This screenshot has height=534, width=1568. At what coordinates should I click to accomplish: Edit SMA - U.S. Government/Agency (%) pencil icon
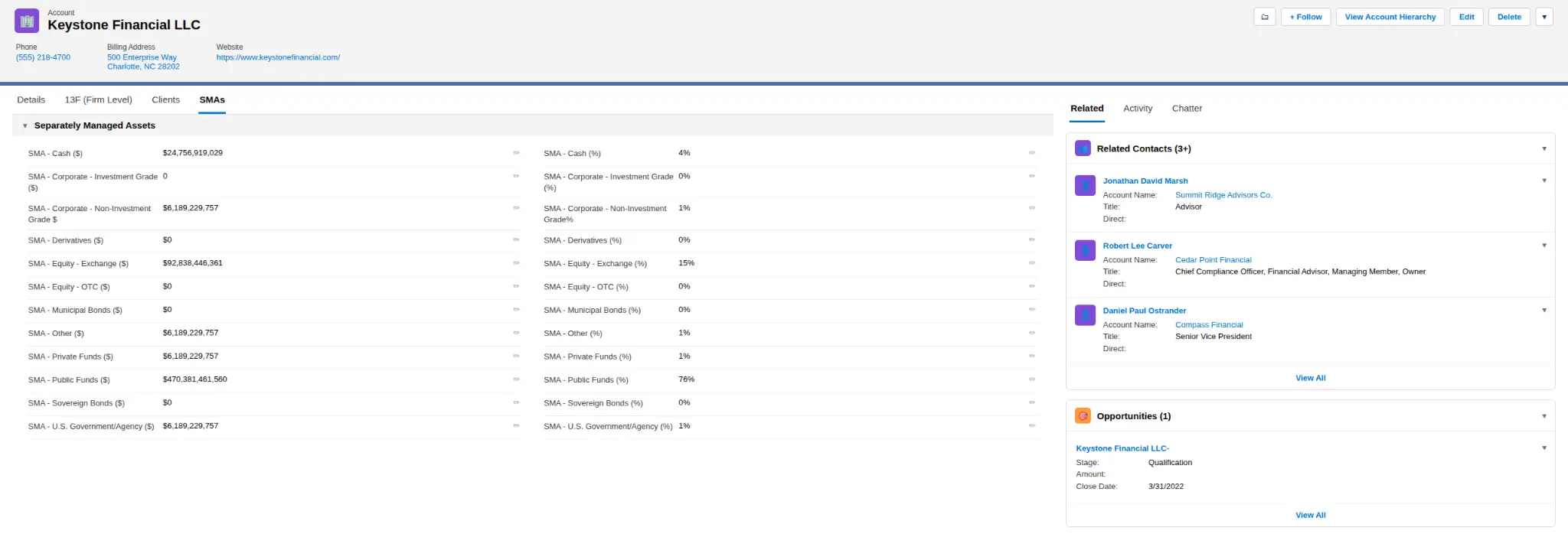pos(1032,426)
